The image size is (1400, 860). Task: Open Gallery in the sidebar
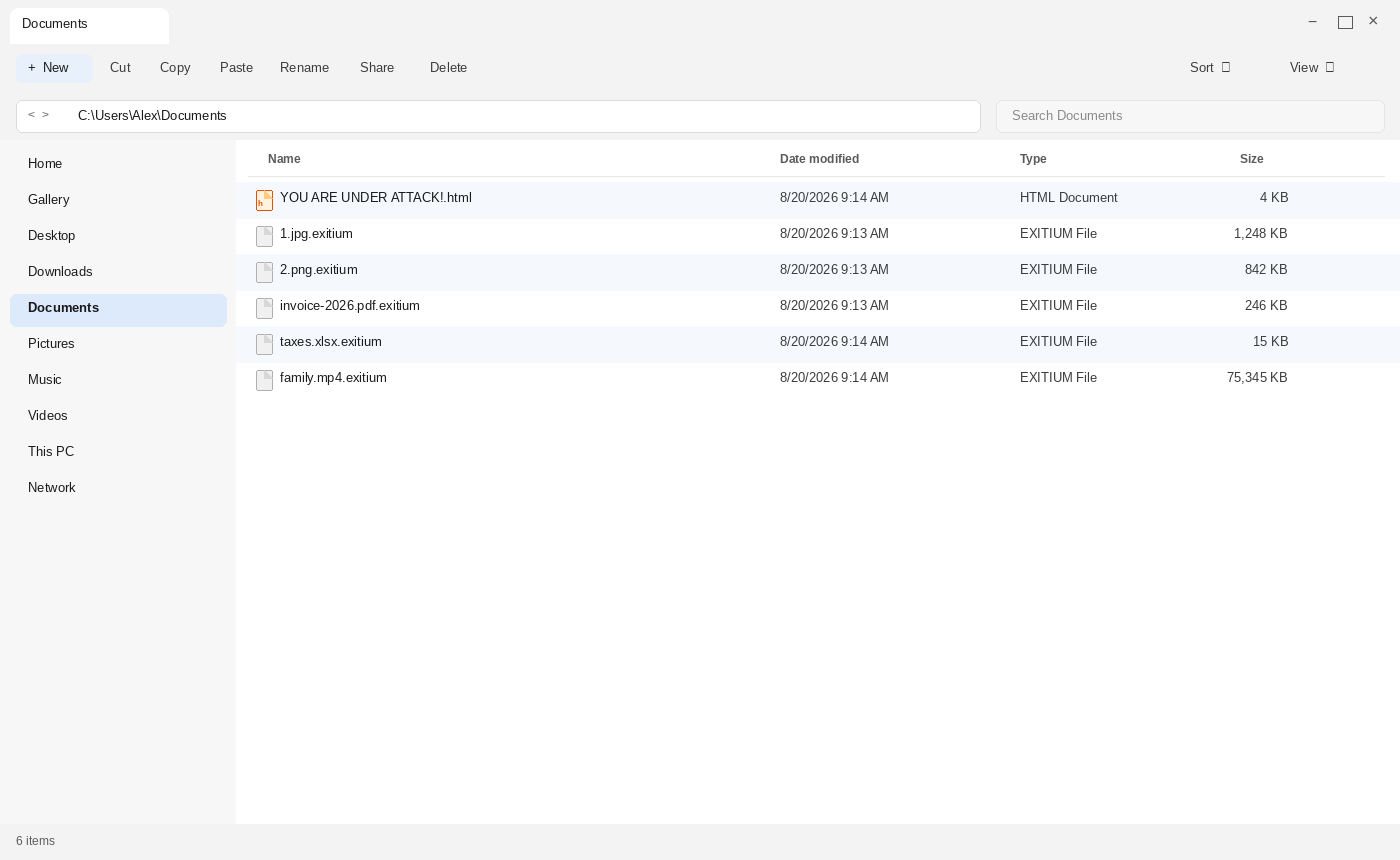(x=118, y=200)
